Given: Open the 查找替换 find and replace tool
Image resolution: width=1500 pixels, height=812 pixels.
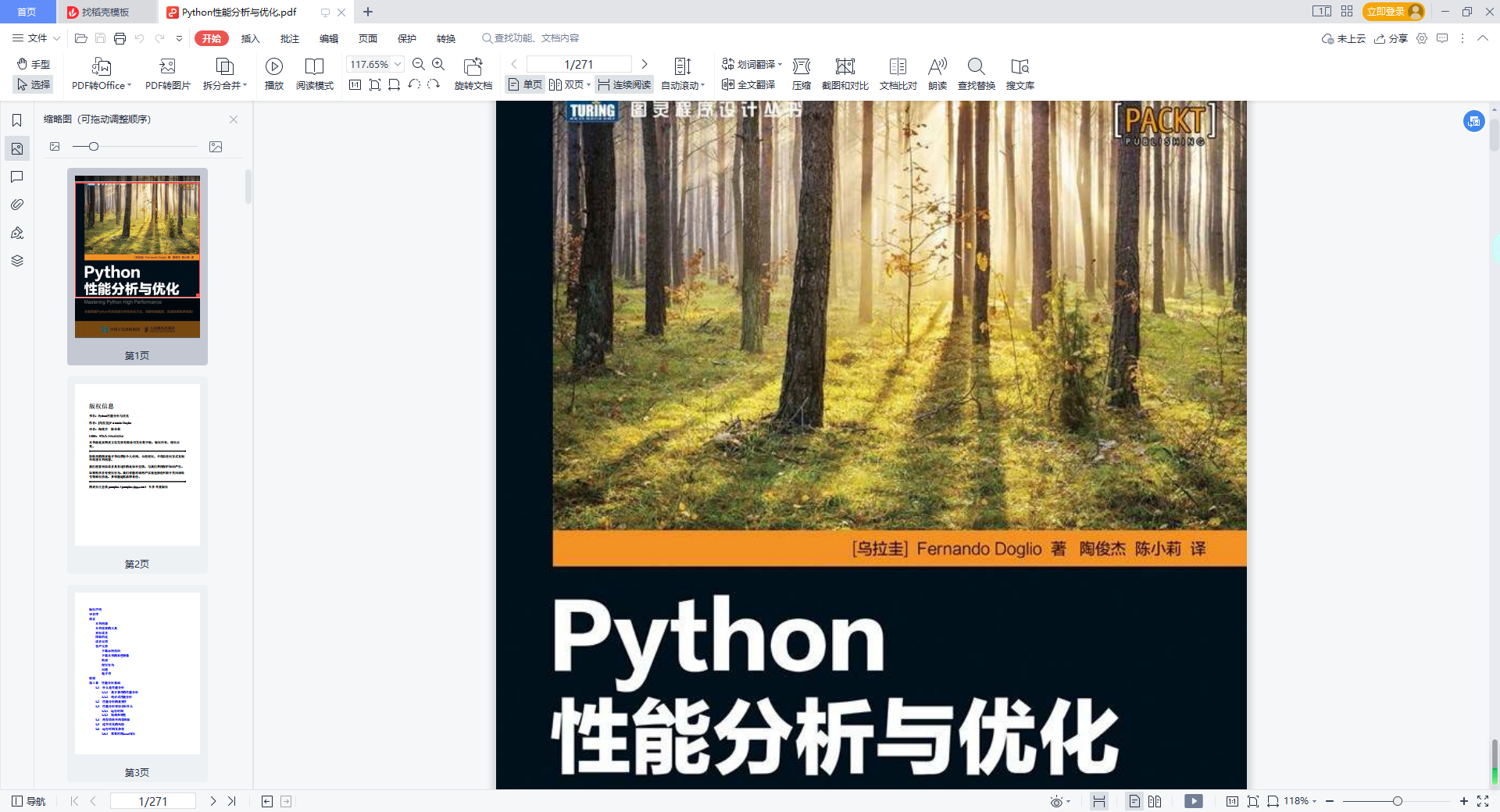Looking at the screenshot, I should tap(976, 67).
